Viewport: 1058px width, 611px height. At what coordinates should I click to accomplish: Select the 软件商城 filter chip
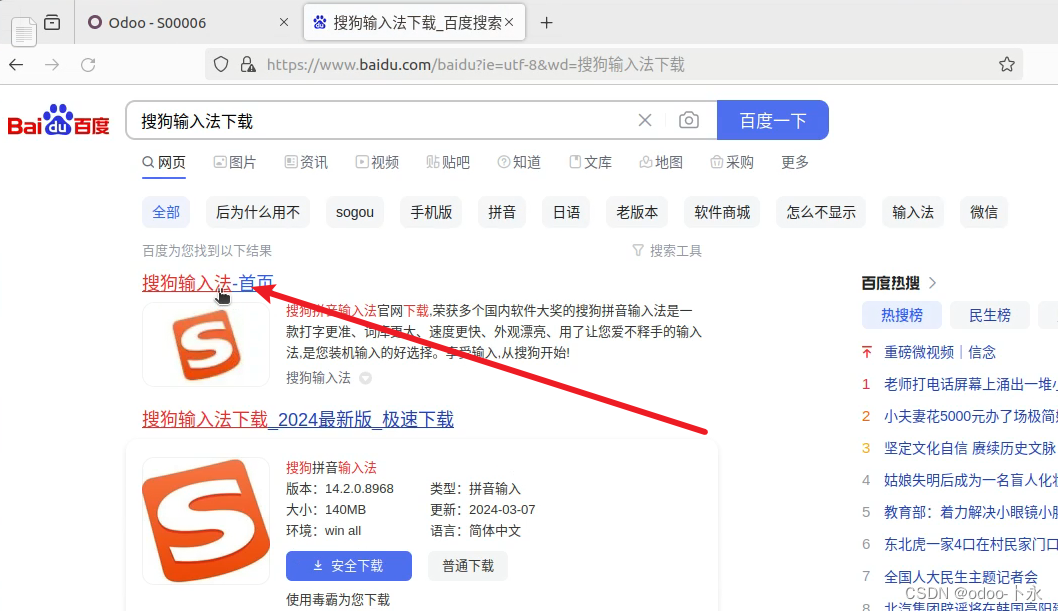[722, 212]
